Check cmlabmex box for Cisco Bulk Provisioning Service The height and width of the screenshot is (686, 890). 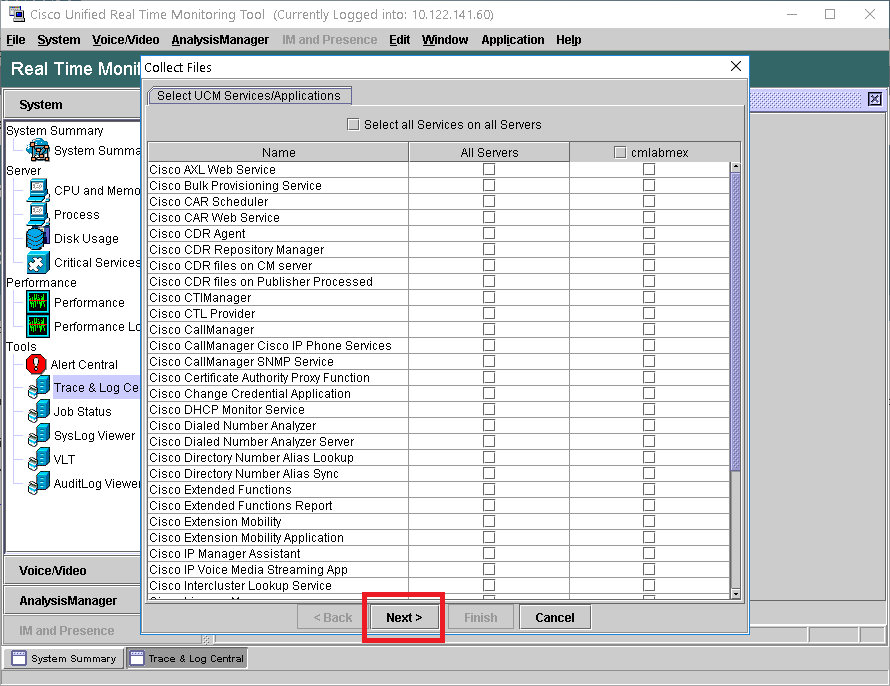coord(649,186)
